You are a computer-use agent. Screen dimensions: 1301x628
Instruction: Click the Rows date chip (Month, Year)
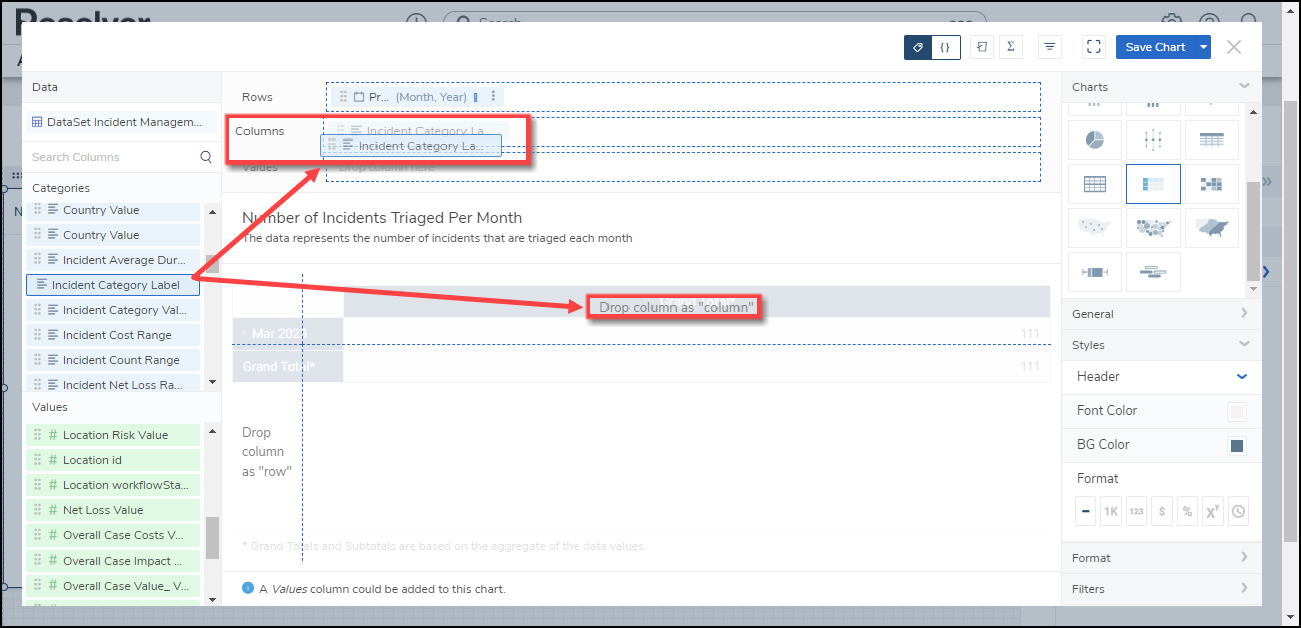coord(417,97)
